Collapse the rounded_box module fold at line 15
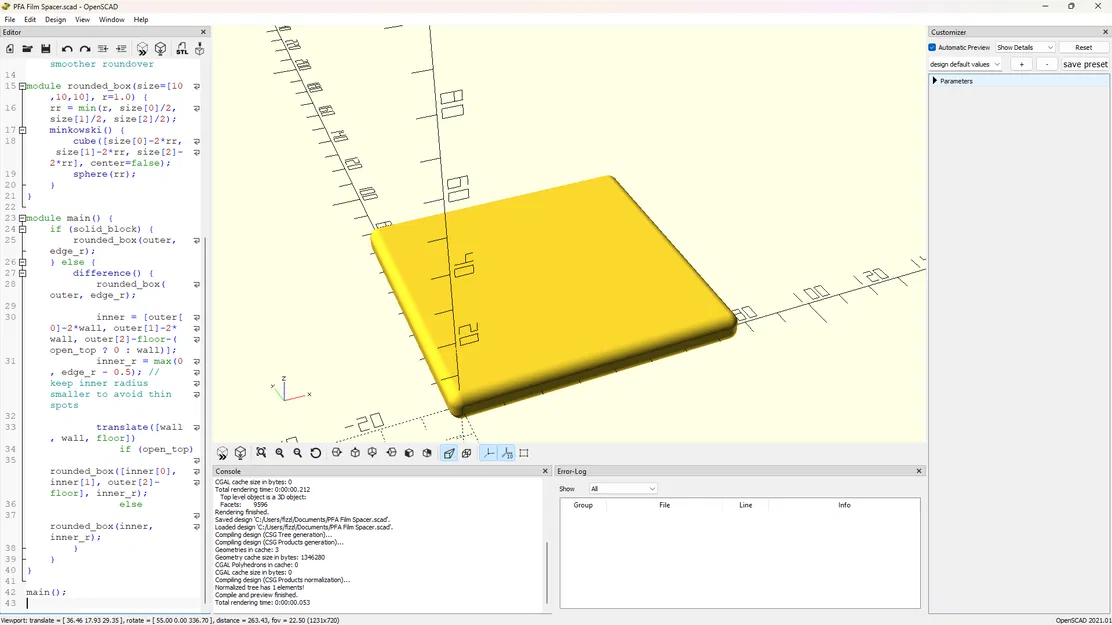This screenshot has width=1112, height=625. tap(23, 86)
